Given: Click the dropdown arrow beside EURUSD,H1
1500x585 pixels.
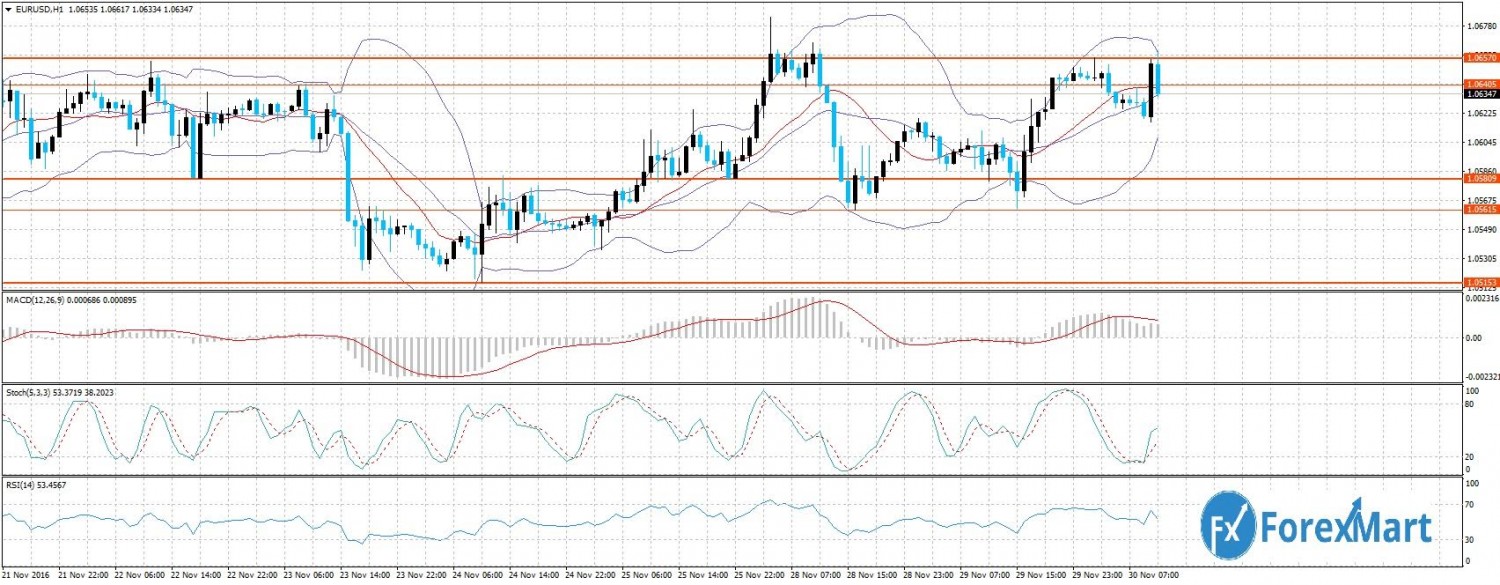Looking at the screenshot, I should pos(7,9).
